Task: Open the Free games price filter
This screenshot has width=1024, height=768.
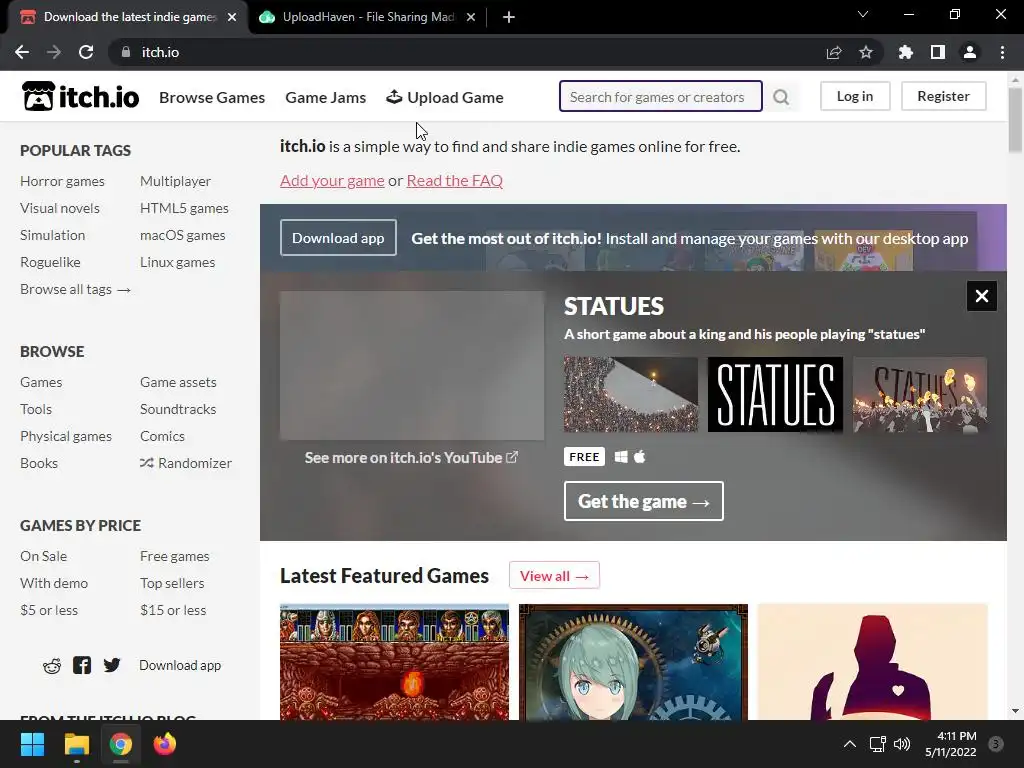Action: click(174, 556)
